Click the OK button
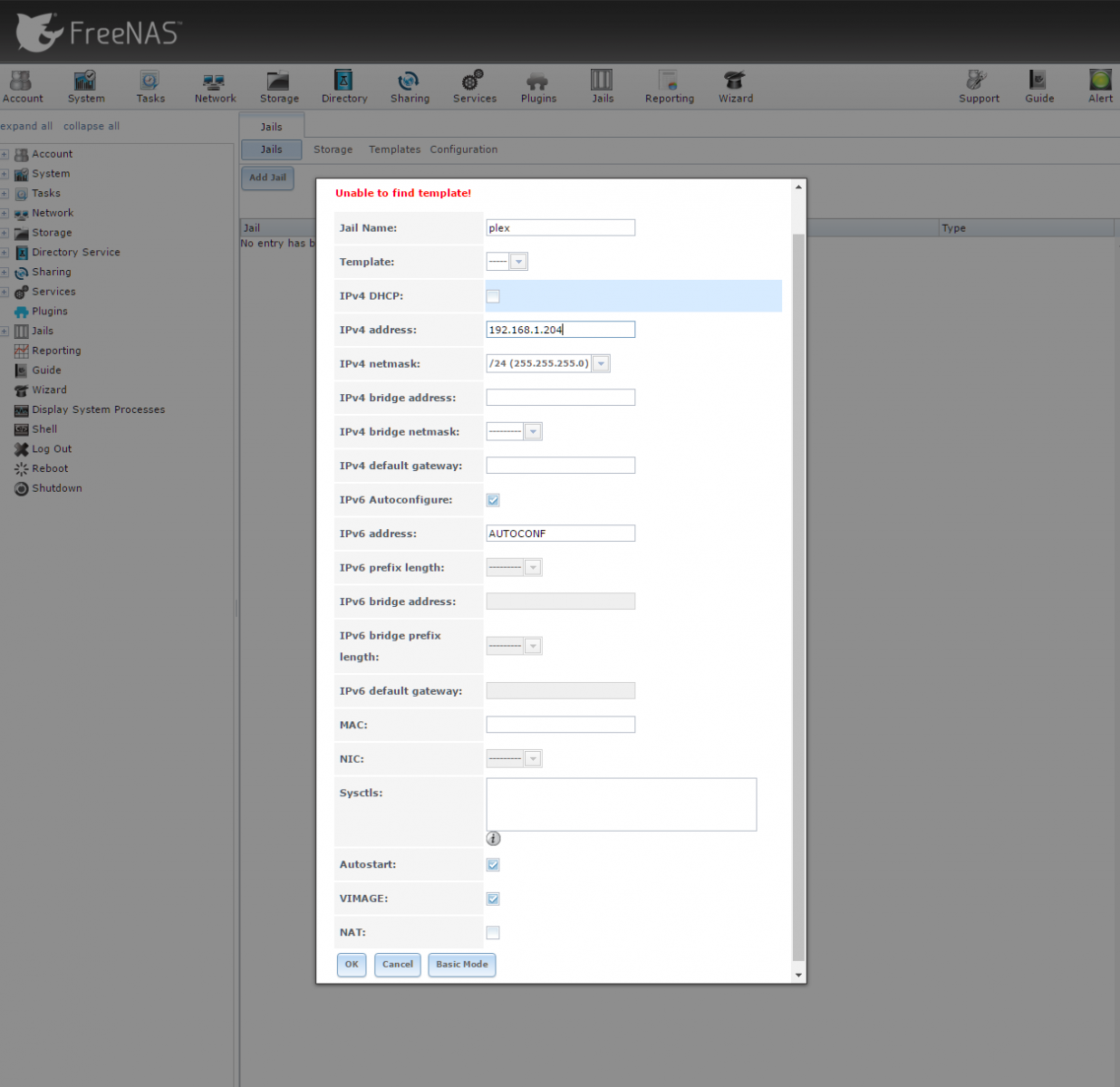This screenshot has width=1120, height=1087. tap(352, 965)
